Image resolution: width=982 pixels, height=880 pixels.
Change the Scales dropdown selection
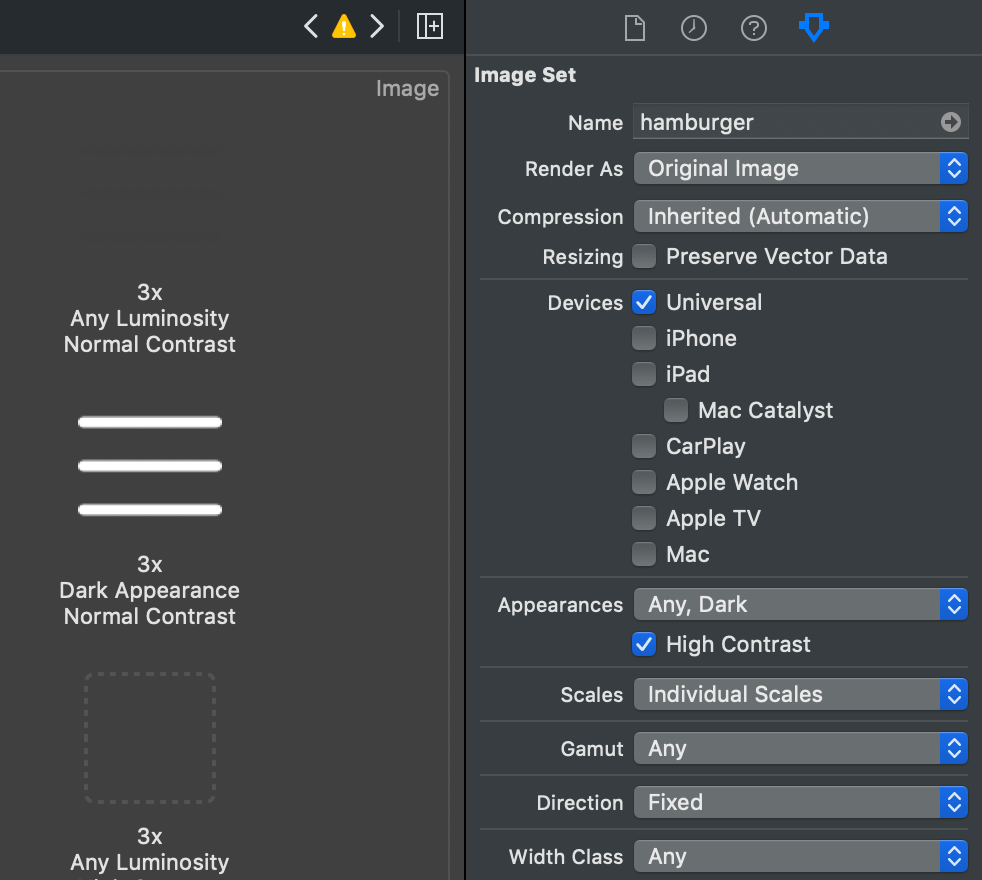click(x=800, y=695)
